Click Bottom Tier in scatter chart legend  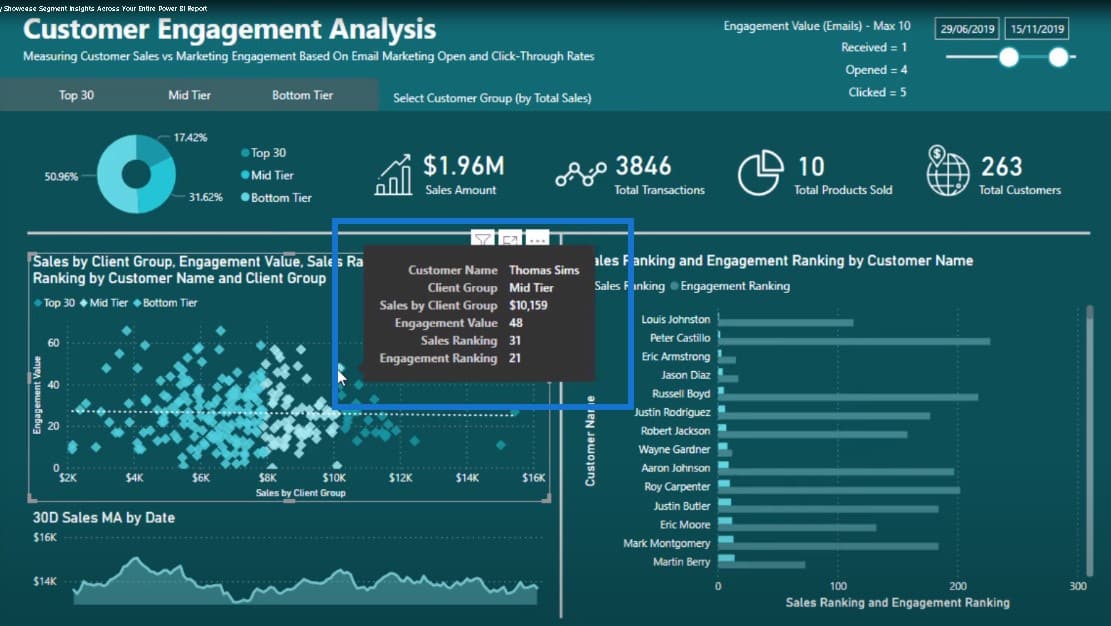tap(166, 303)
